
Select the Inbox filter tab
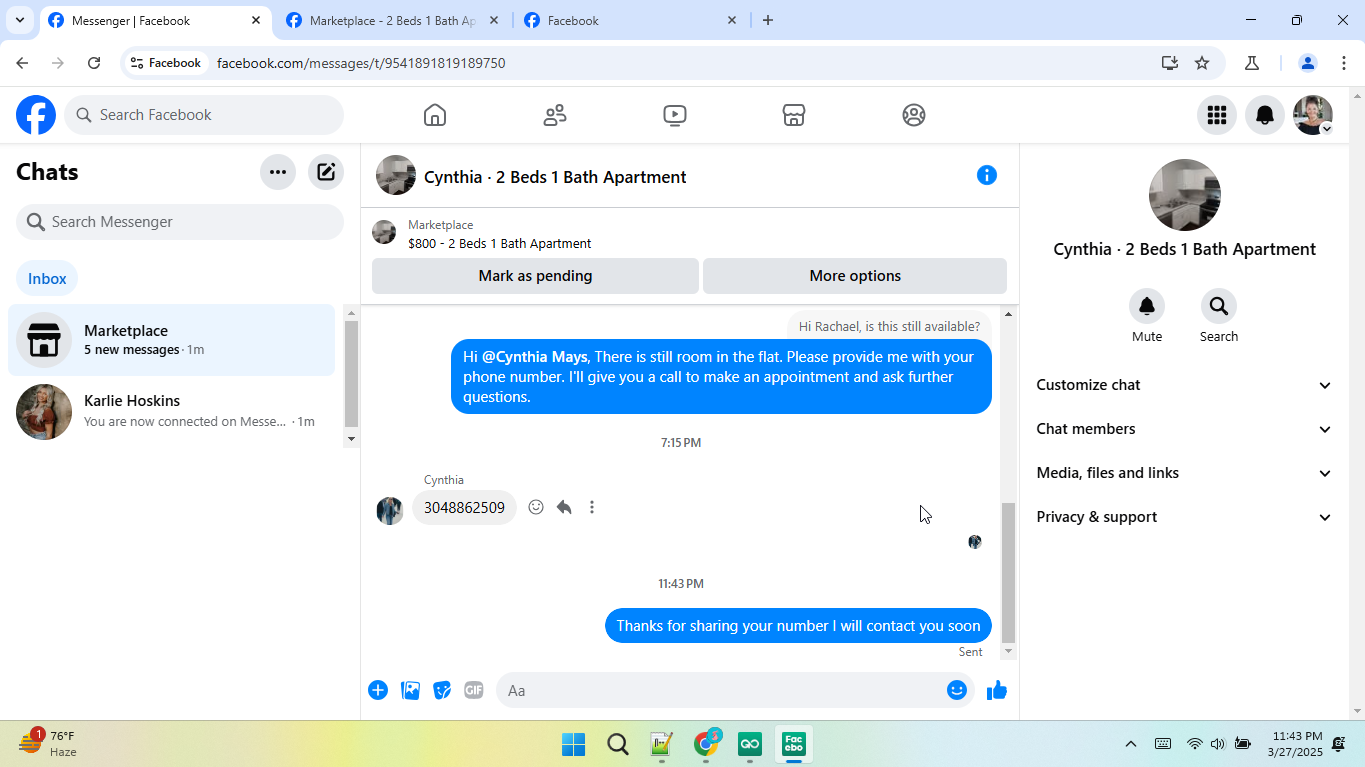click(47, 279)
